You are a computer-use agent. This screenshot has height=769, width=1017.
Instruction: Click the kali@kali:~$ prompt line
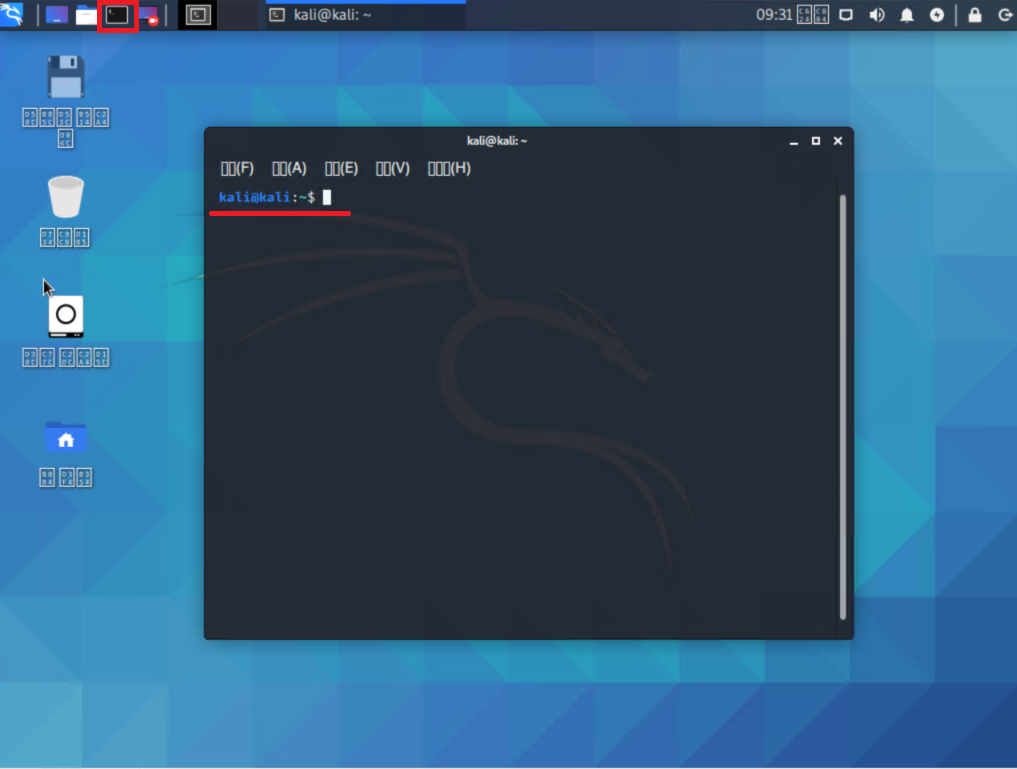pyautogui.click(x=274, y=197)
